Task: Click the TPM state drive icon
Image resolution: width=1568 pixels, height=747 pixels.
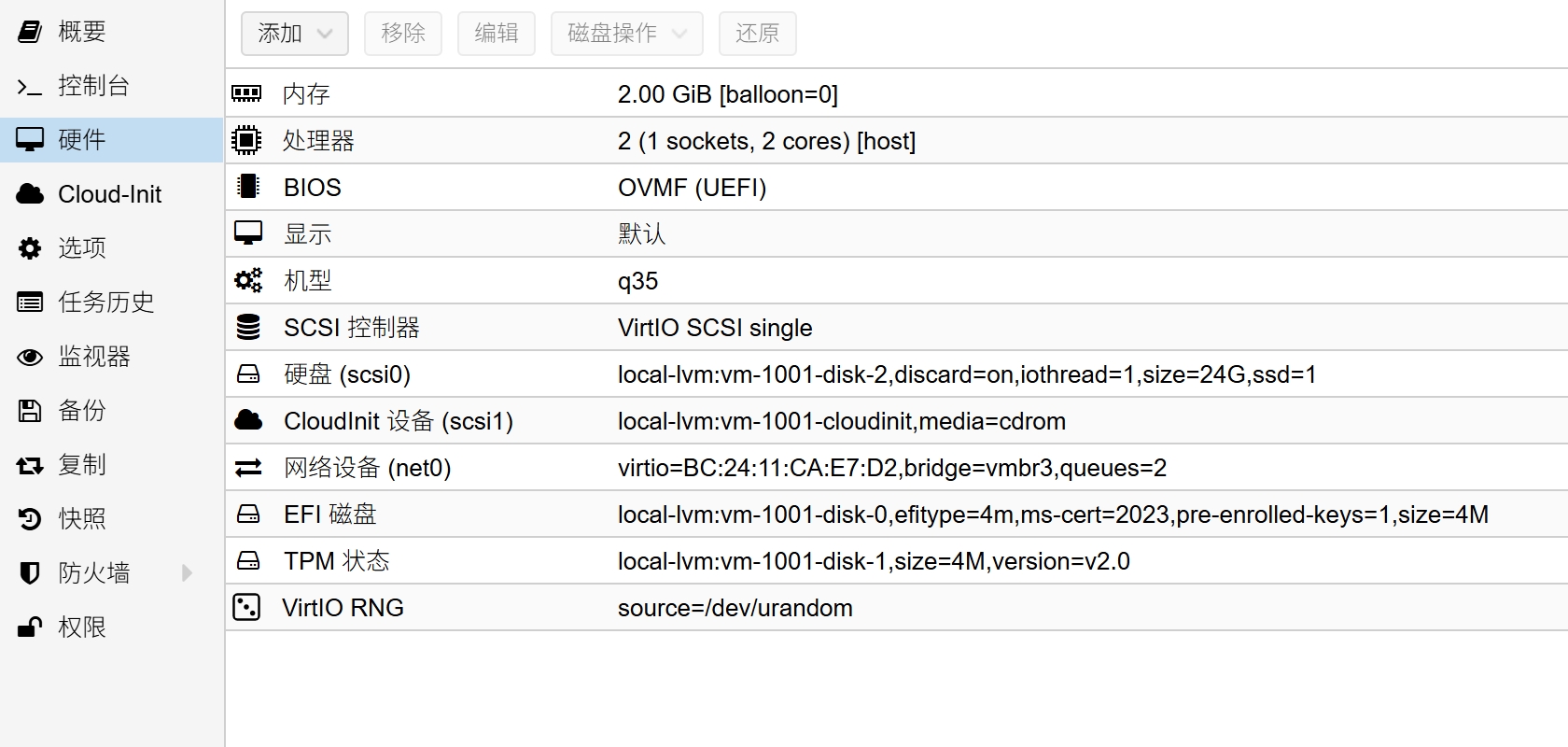Action: click(247, 560)
